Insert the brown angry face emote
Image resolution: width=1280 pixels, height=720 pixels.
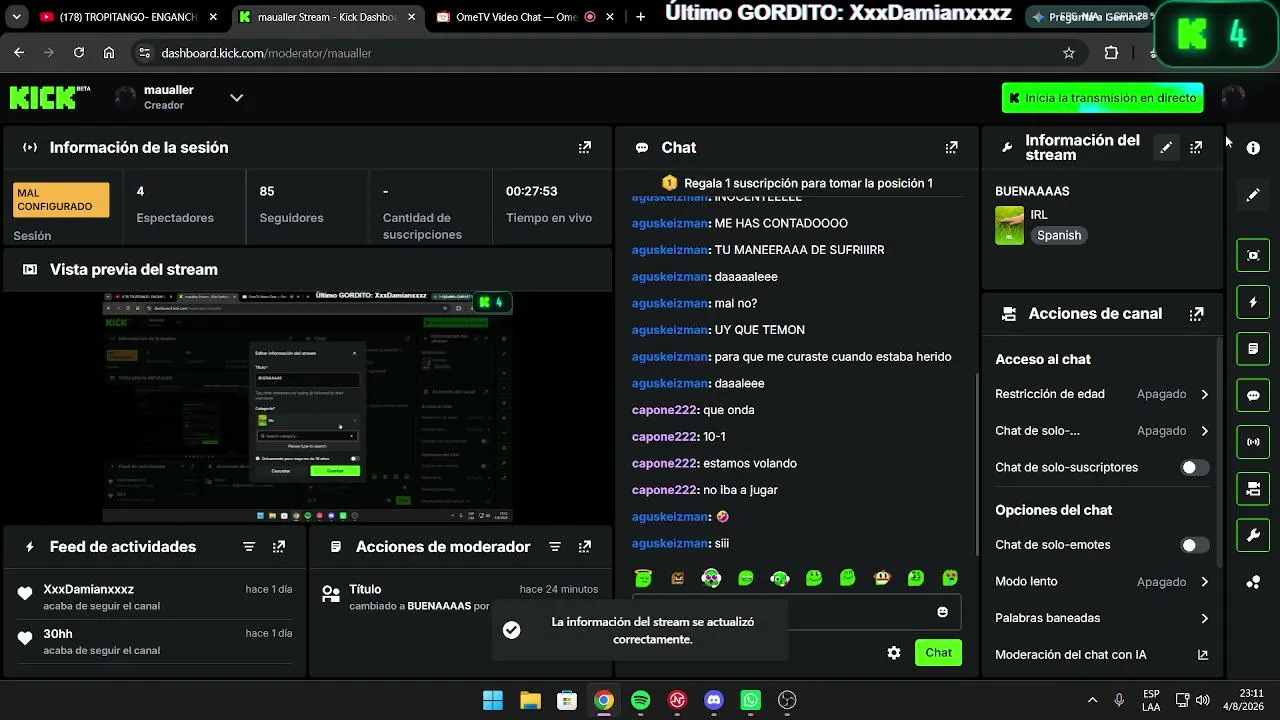point(677,578)
